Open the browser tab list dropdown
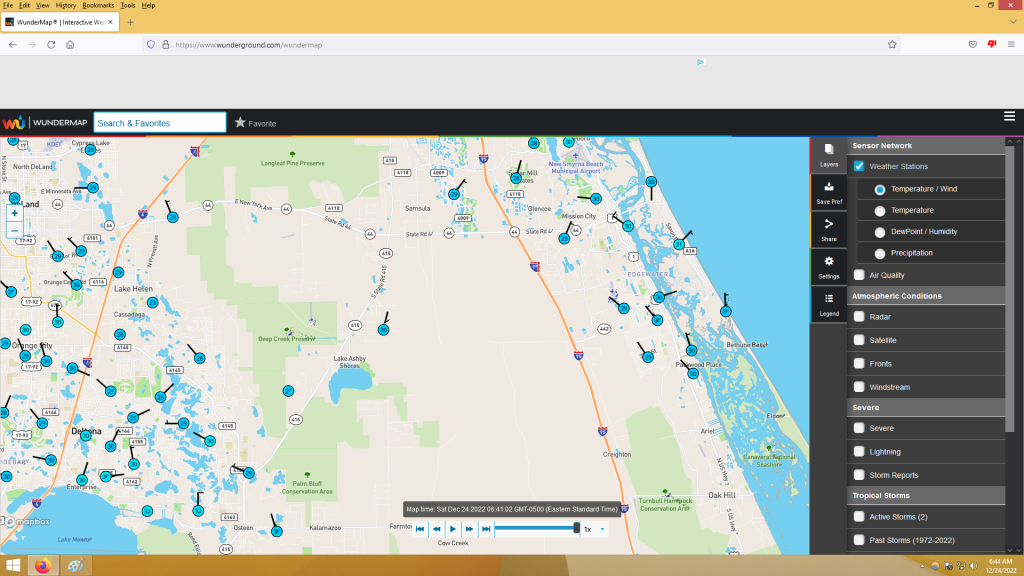This screenshot has width=1024, height=576. [x=1013, y=22]
